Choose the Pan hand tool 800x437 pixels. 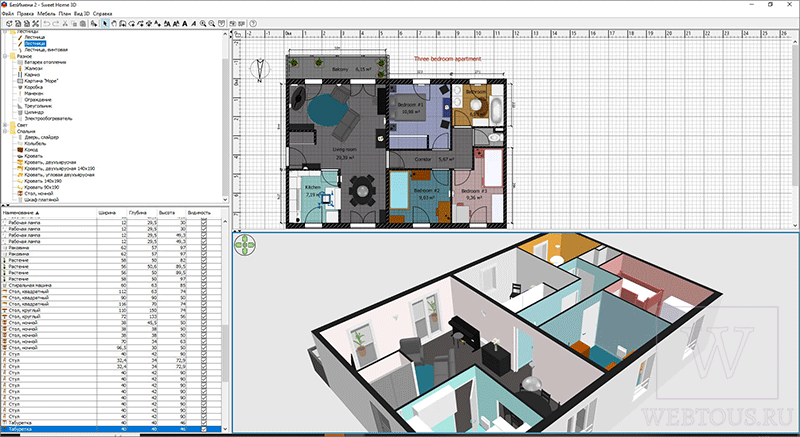click(x=114, y=23)
